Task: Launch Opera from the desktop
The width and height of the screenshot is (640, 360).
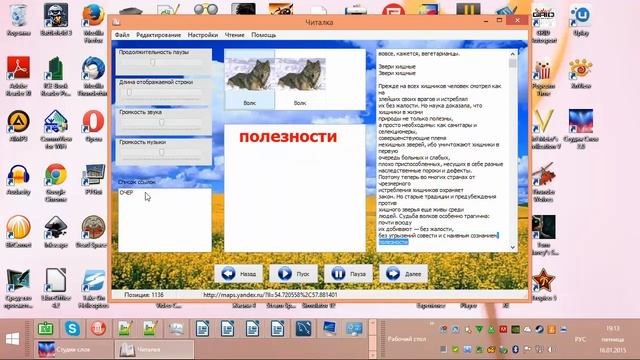Action: 93,126
